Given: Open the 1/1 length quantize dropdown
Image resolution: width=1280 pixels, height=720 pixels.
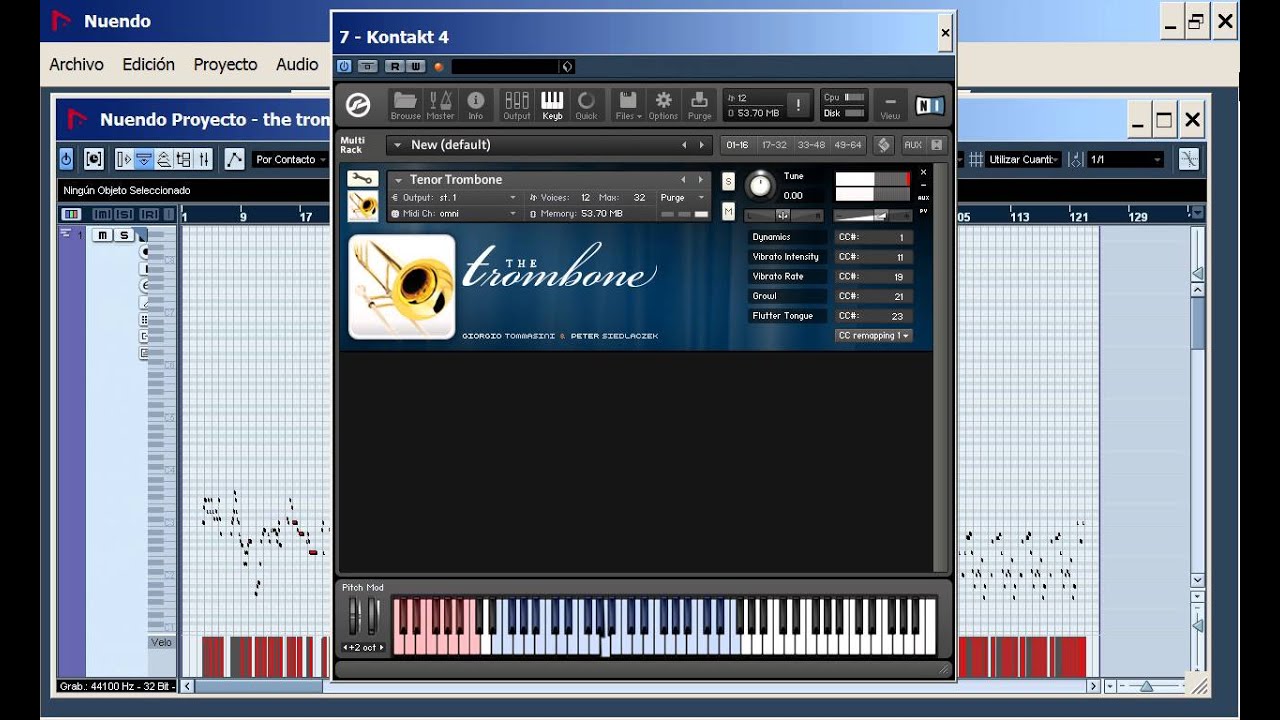Looking at the screenshot, I should coord(1126,159).
